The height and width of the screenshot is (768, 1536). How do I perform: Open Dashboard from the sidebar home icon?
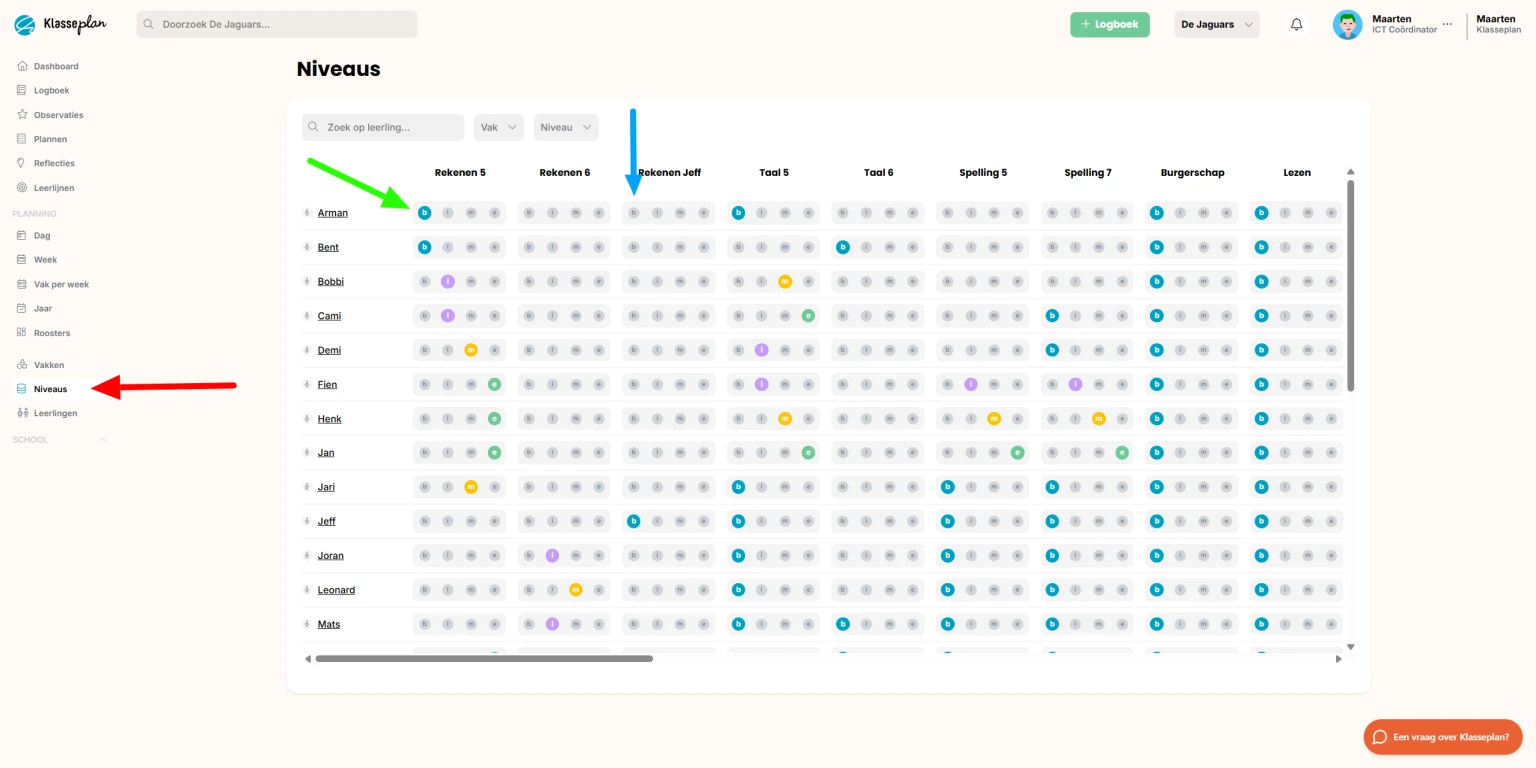point(23,66)
